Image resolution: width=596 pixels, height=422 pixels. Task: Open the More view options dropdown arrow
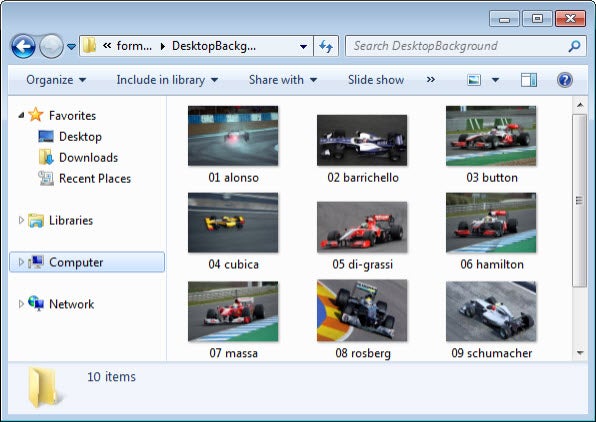point(495,80)
